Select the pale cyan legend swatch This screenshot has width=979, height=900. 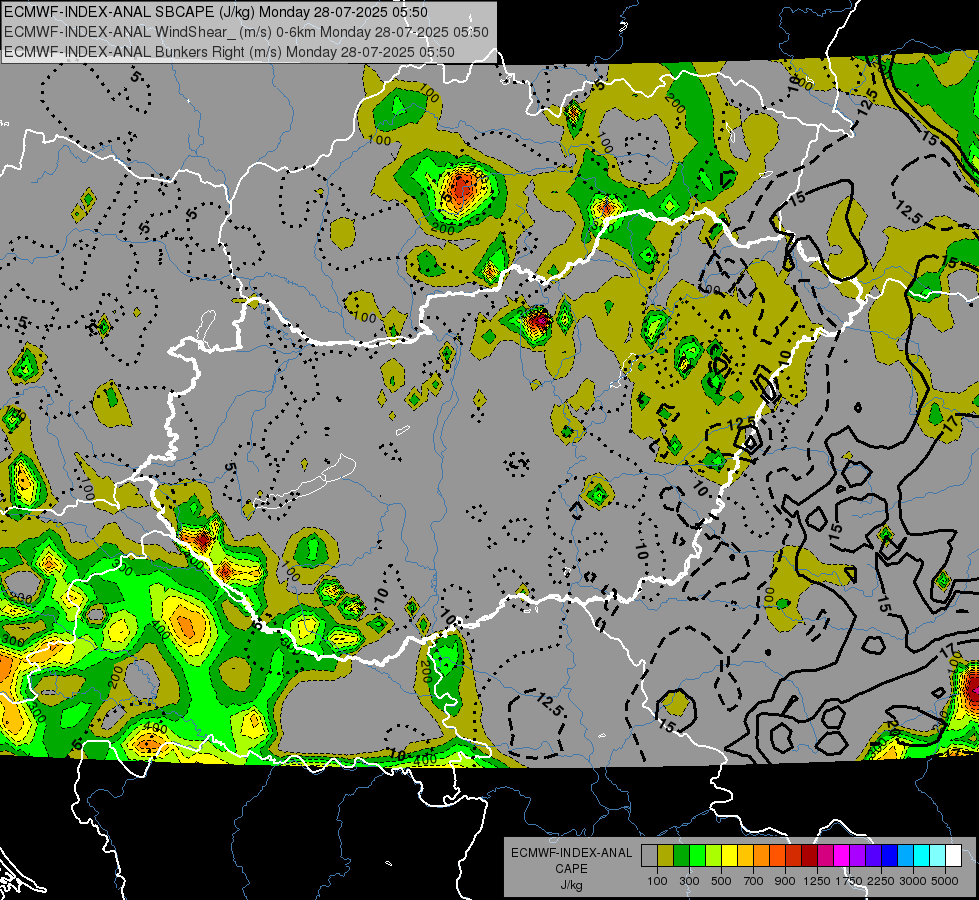(938, 856)
